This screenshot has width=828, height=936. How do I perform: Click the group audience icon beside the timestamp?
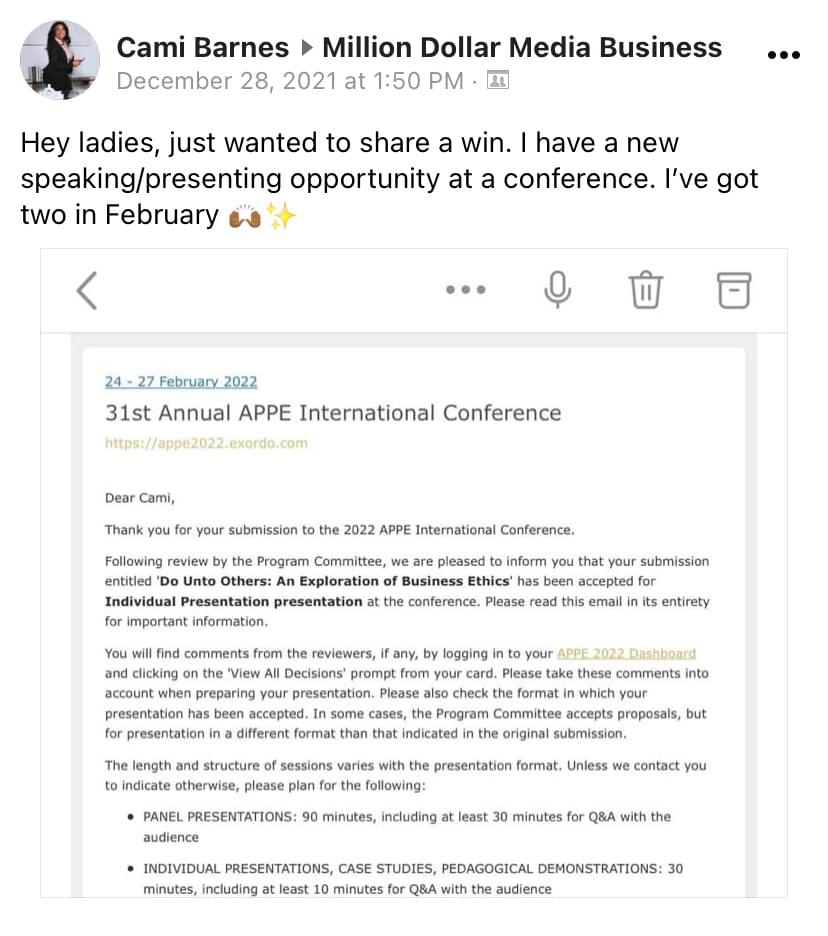click(x=497, y=81)
